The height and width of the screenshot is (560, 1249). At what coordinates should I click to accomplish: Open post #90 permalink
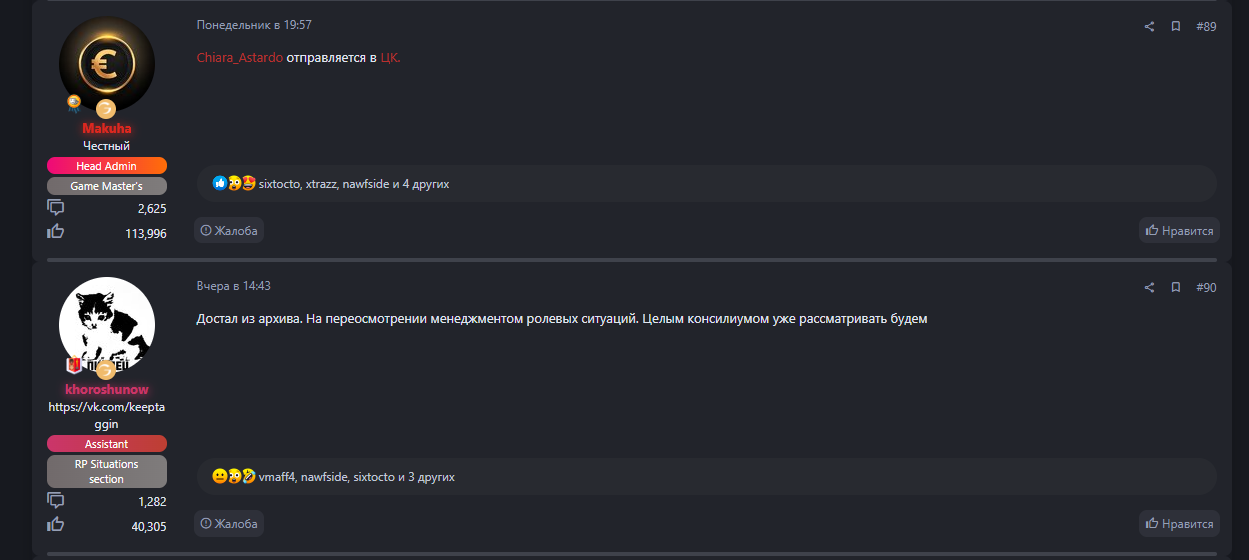click(x=1206, y=288)
